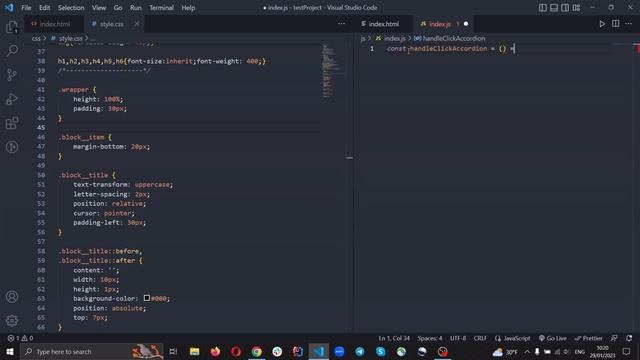This screenshot has height=360, width=640.
Task: Close the style.css tab
Action: click(137, 24)
